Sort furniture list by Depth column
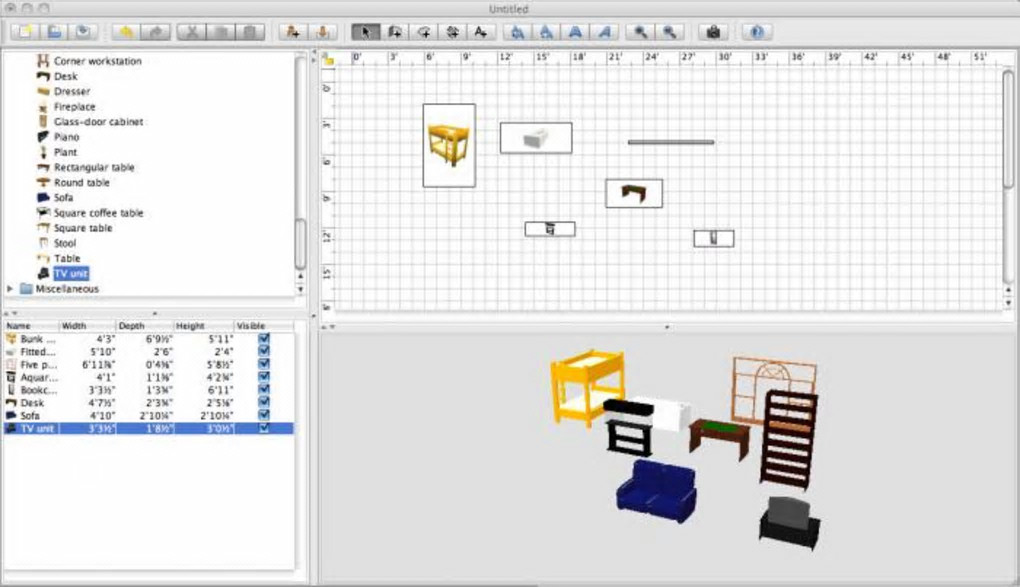 144,325
